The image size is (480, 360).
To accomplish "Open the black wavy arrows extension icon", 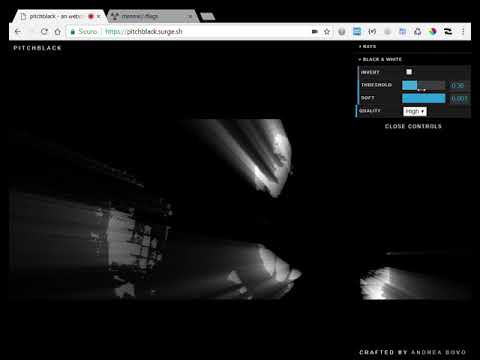I will [448, 32].
